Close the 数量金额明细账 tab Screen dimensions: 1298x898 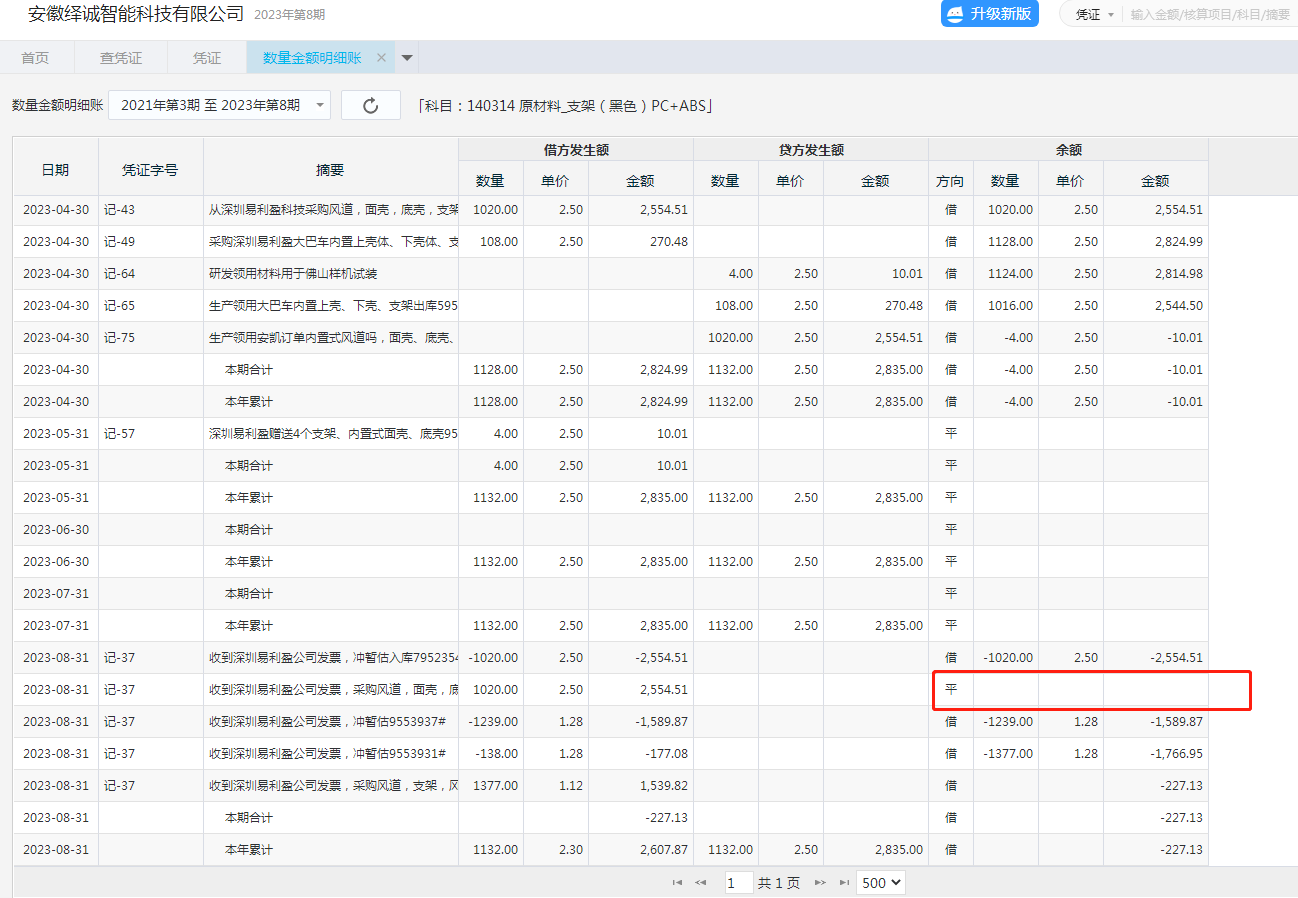point(381,58)
